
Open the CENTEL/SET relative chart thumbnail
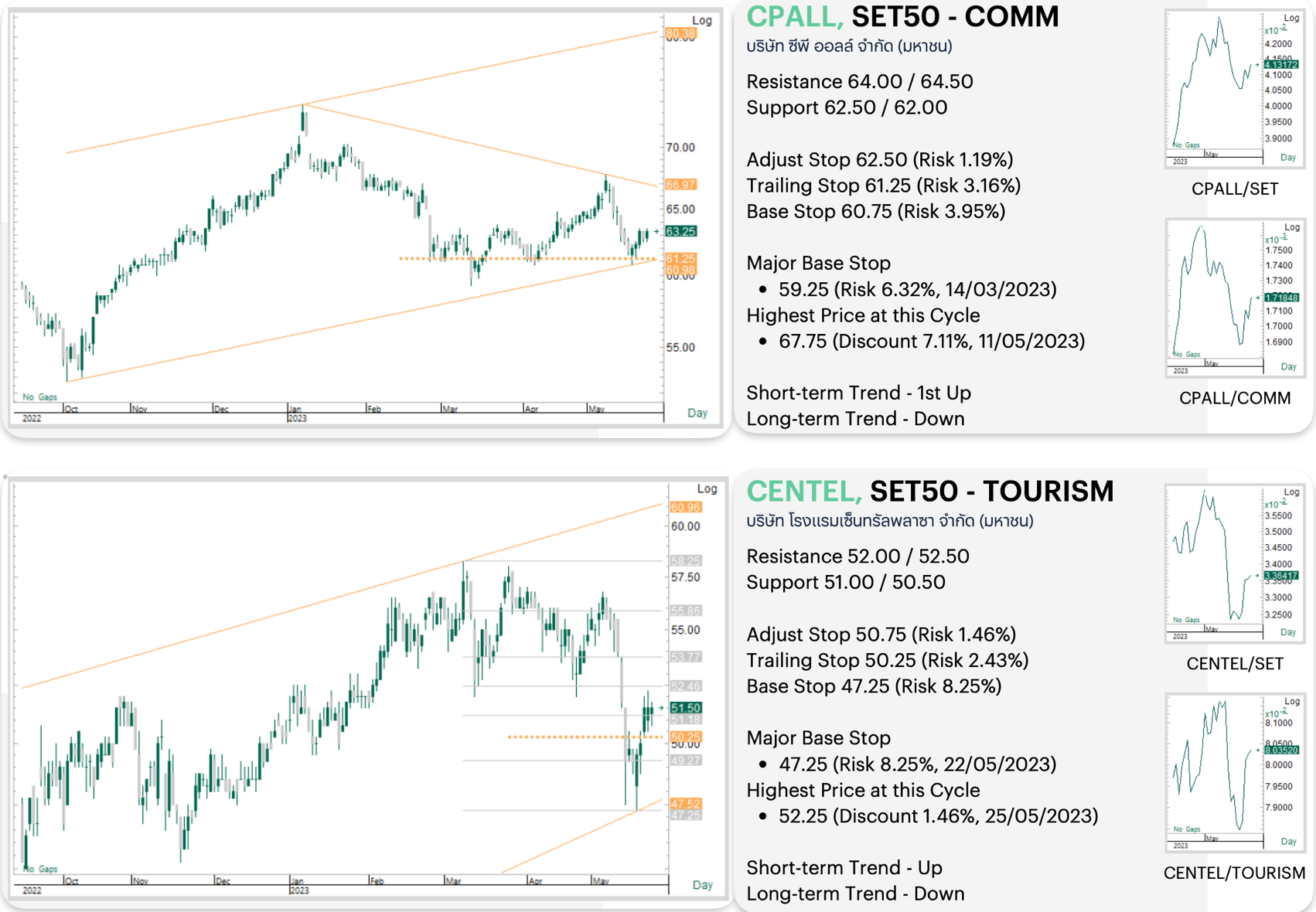(1234, 563)
